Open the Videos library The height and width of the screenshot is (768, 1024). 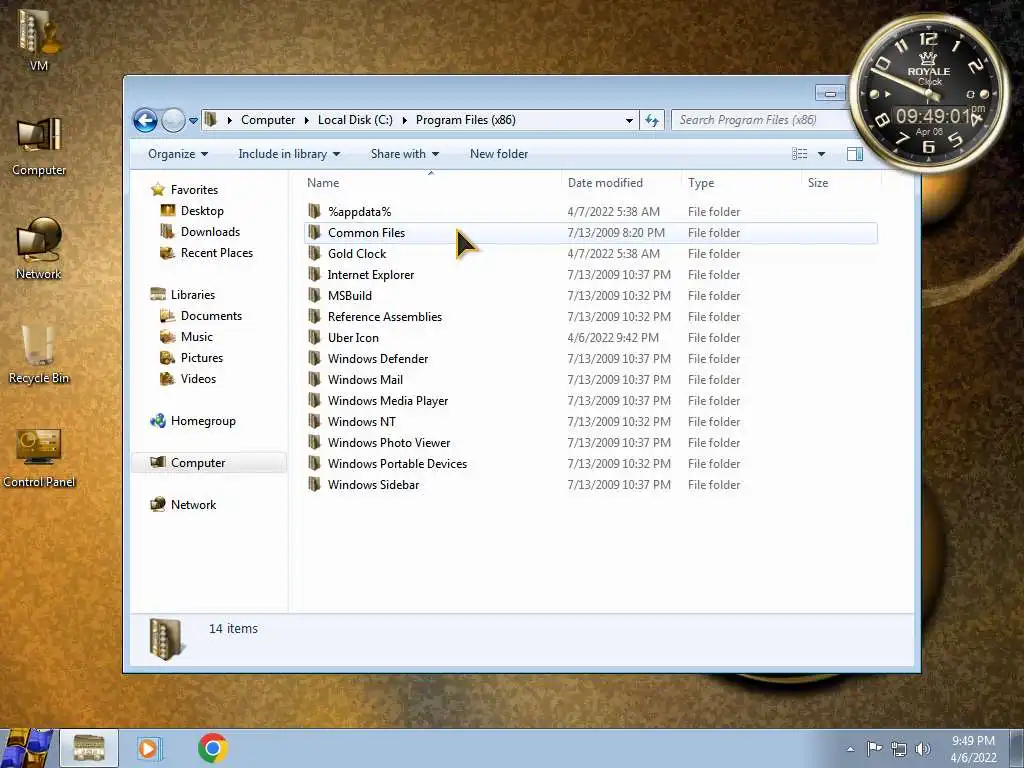198,379
